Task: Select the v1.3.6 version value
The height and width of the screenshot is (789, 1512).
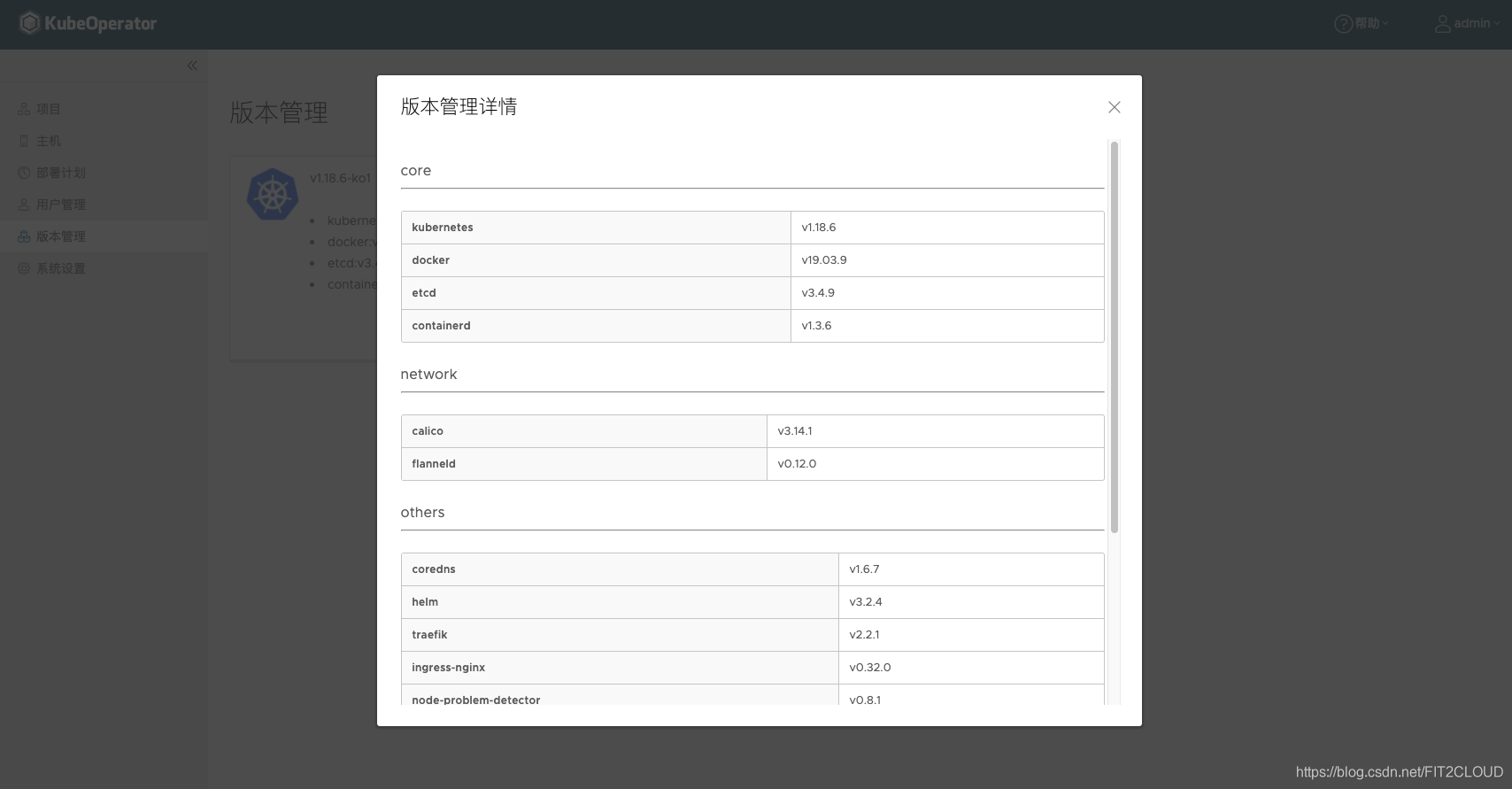Action: tap(816, 326)
